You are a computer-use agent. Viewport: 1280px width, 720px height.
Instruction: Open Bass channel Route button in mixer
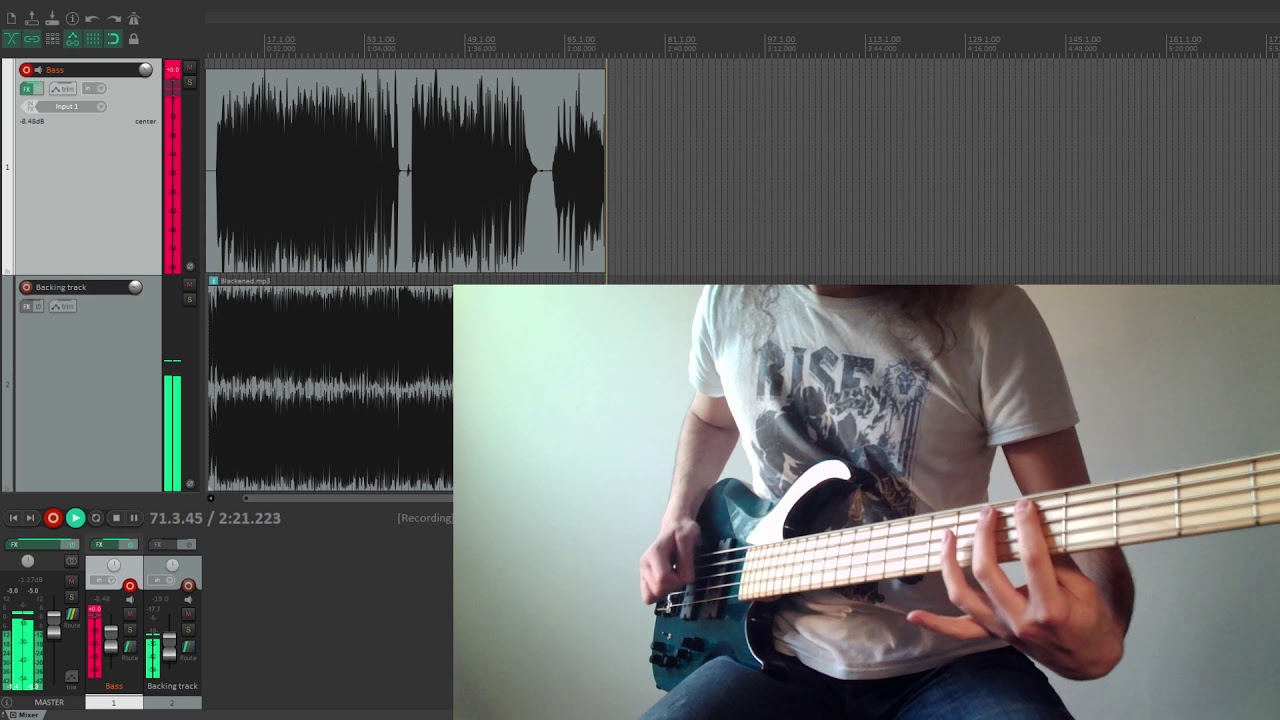130,647
